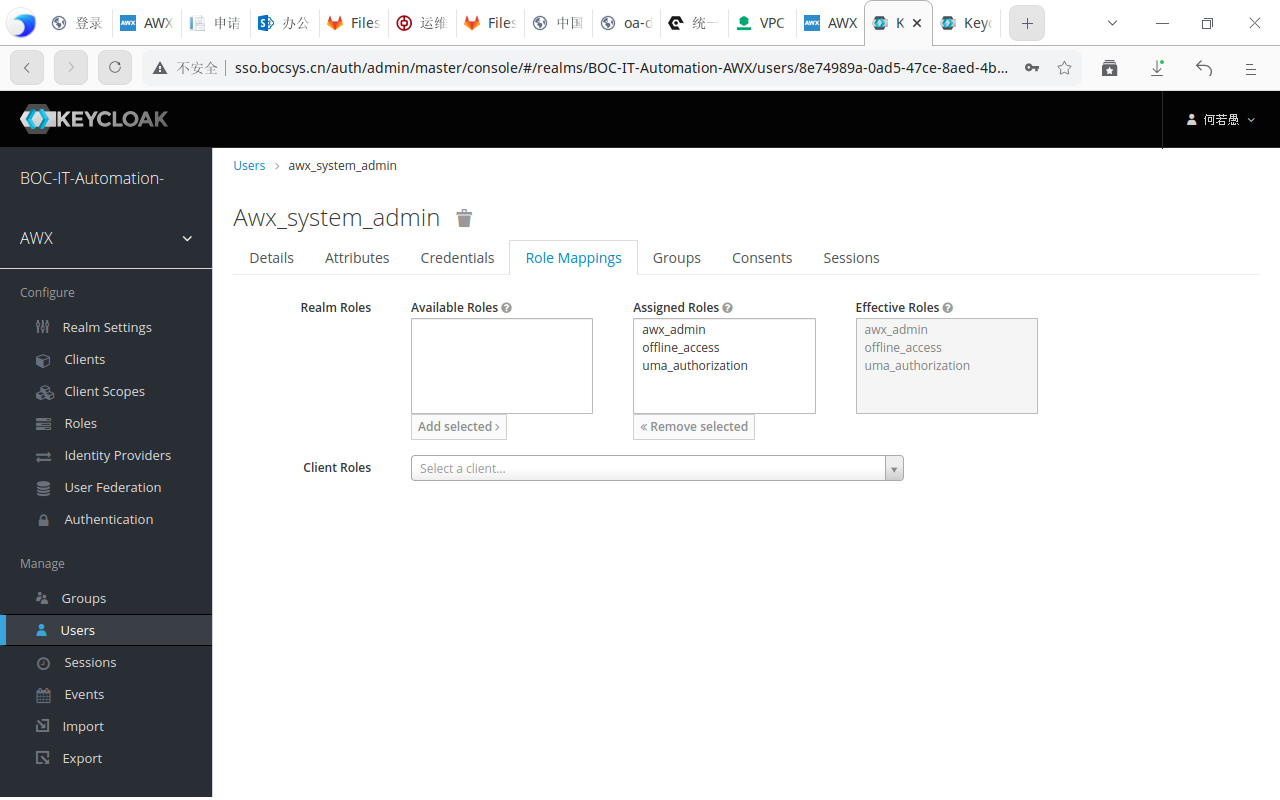Open Sessions via clock icon in sidebar
1280x800 pixels.
coord(43,663)
